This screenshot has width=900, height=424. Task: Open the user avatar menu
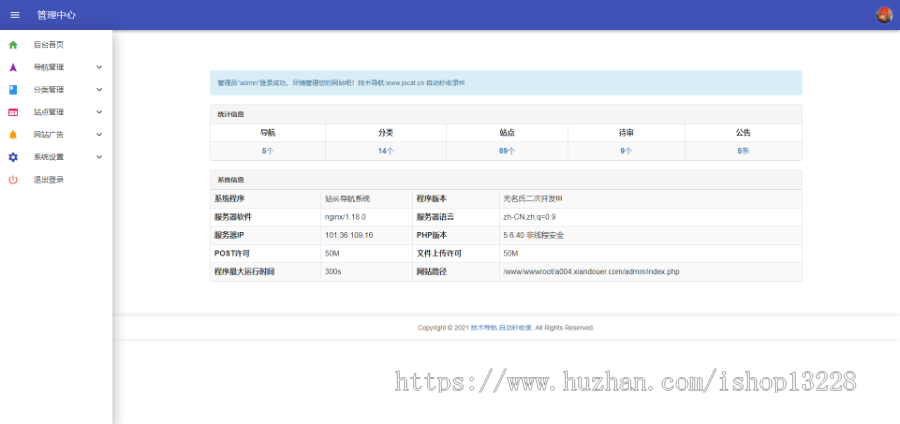pyautogui.click(x=884, y=15)
